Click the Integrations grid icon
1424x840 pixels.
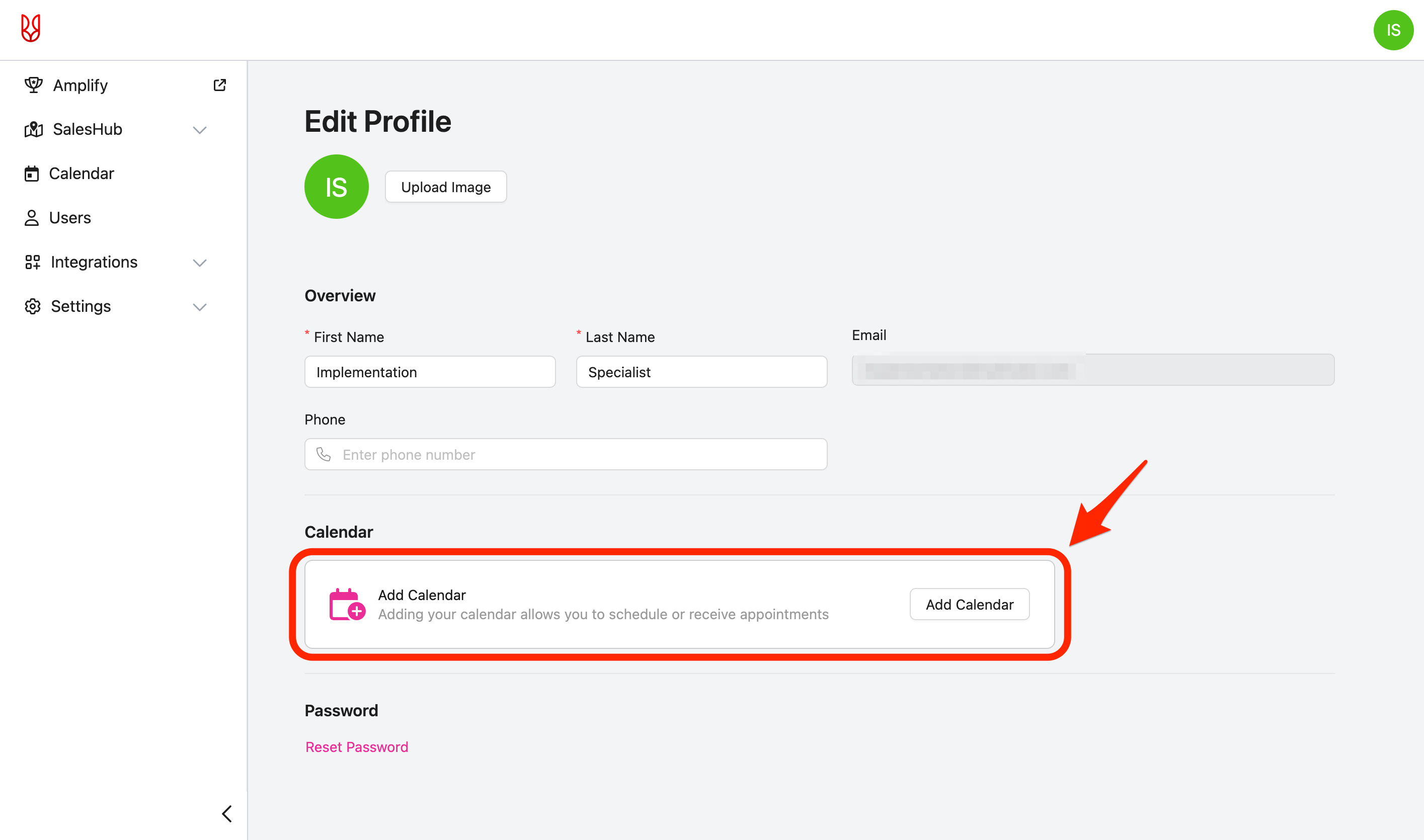tap(33, 262)
